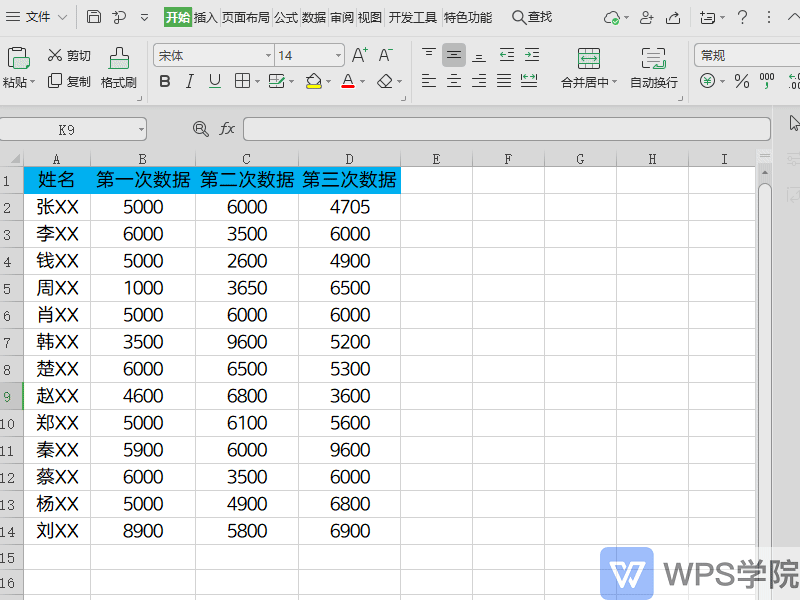Click the Cut (剪切) scissors icon
Viewport: 800px width, 600px height.
[x=55, y=55]
